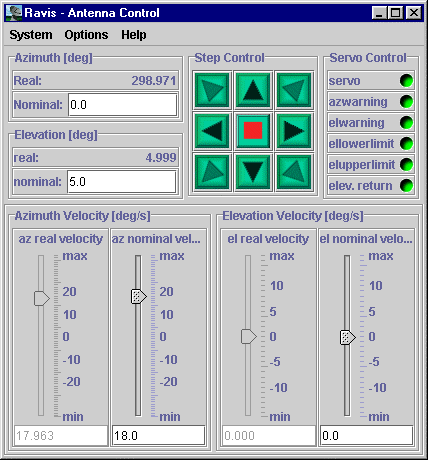Viewport: 428px width, 460px height.
Task: Step antenna up-right with diagonal arrow
Action: coord(294,90)
